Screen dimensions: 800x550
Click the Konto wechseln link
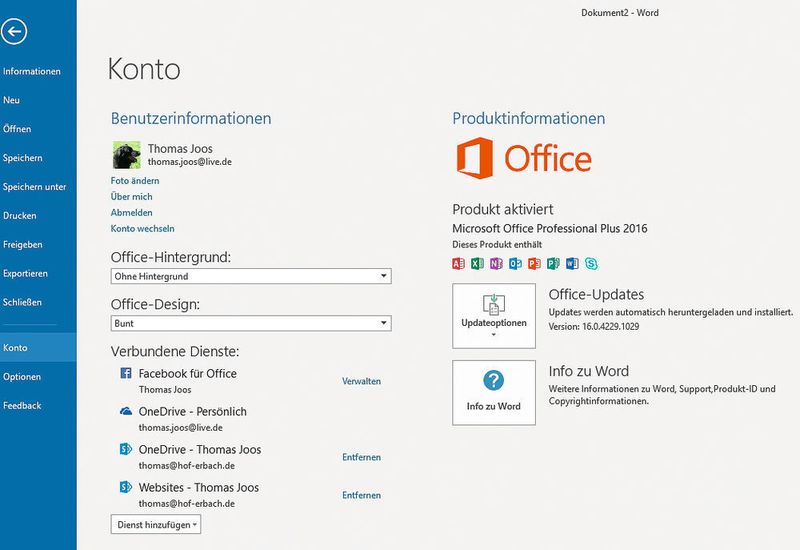coord(142,229)
